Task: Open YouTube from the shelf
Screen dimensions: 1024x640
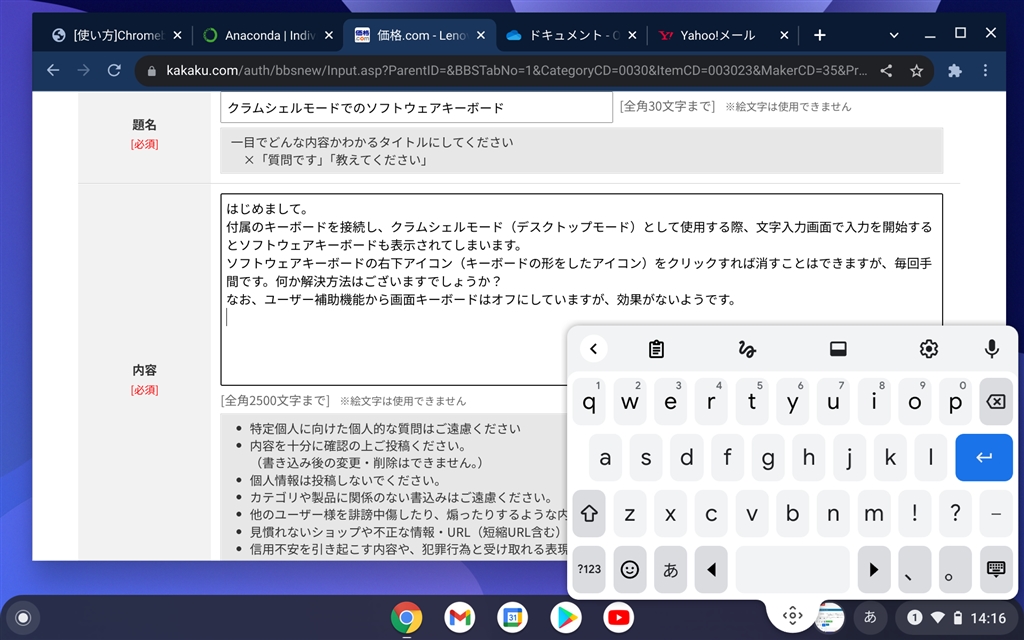Action: [x=618, y=618]
